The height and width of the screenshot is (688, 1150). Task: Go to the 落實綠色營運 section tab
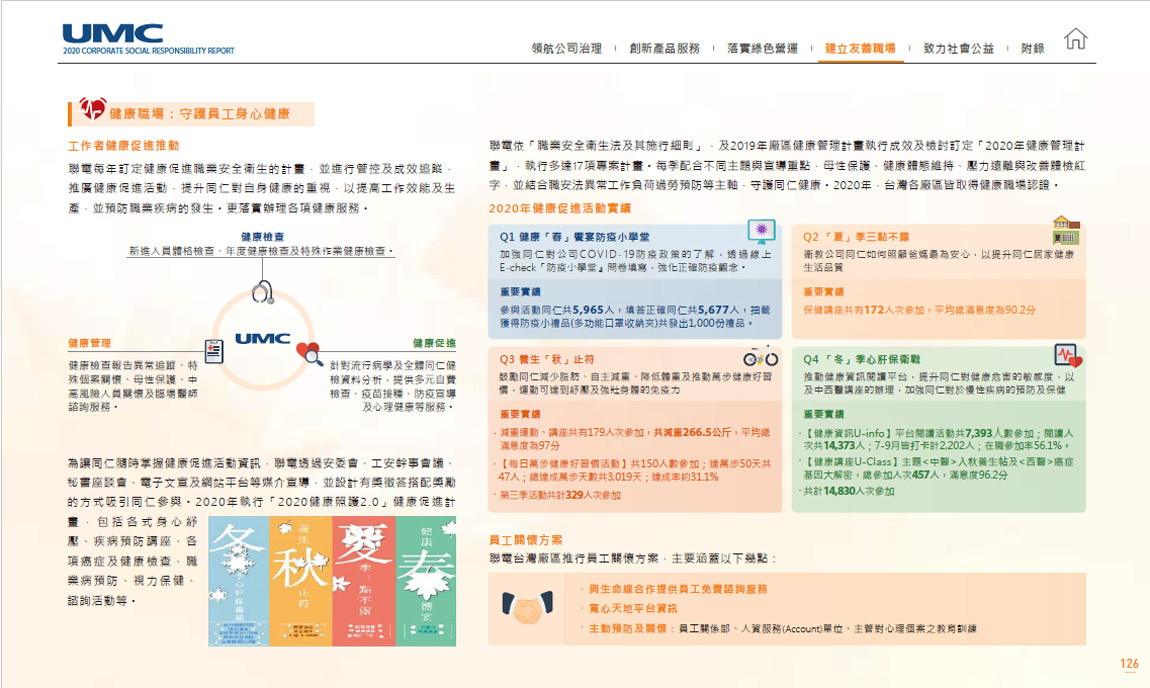(x=762, y=48)
